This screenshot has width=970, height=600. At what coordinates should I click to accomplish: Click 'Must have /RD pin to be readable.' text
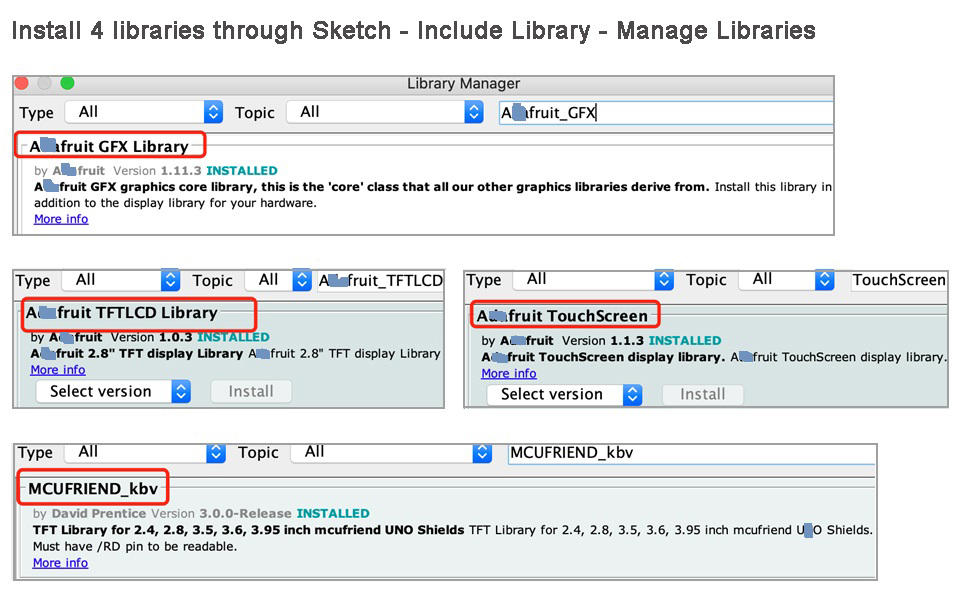[135, 547]
